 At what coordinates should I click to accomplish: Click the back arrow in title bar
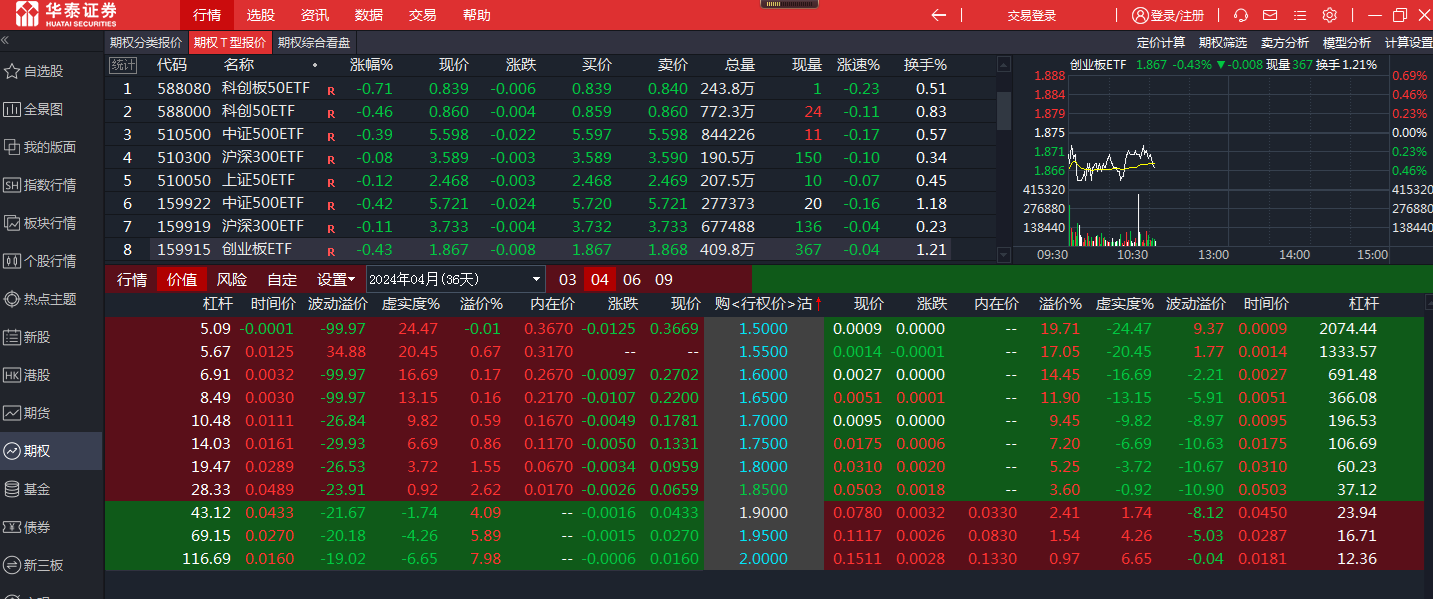[938, 15]
